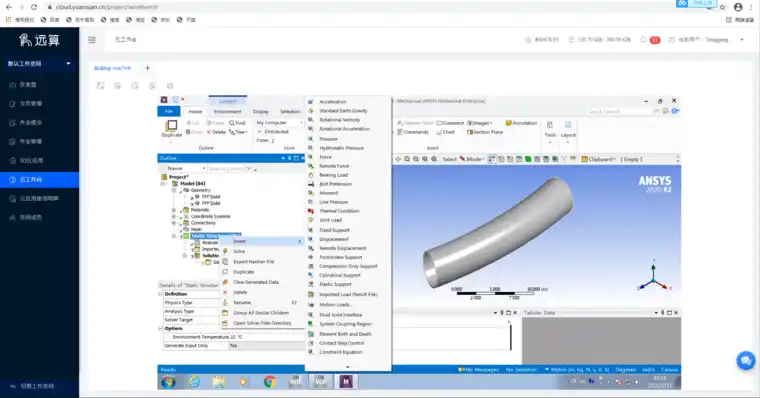Viewport: 760px width, 398px height.
Task: Expand the Materials tree node
Action: tap(174, 210)
